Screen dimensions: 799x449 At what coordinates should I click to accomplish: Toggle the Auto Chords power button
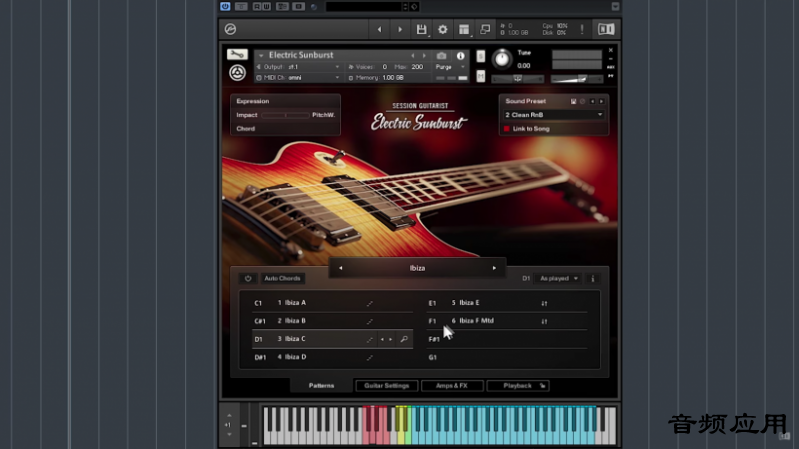[248, 278]
